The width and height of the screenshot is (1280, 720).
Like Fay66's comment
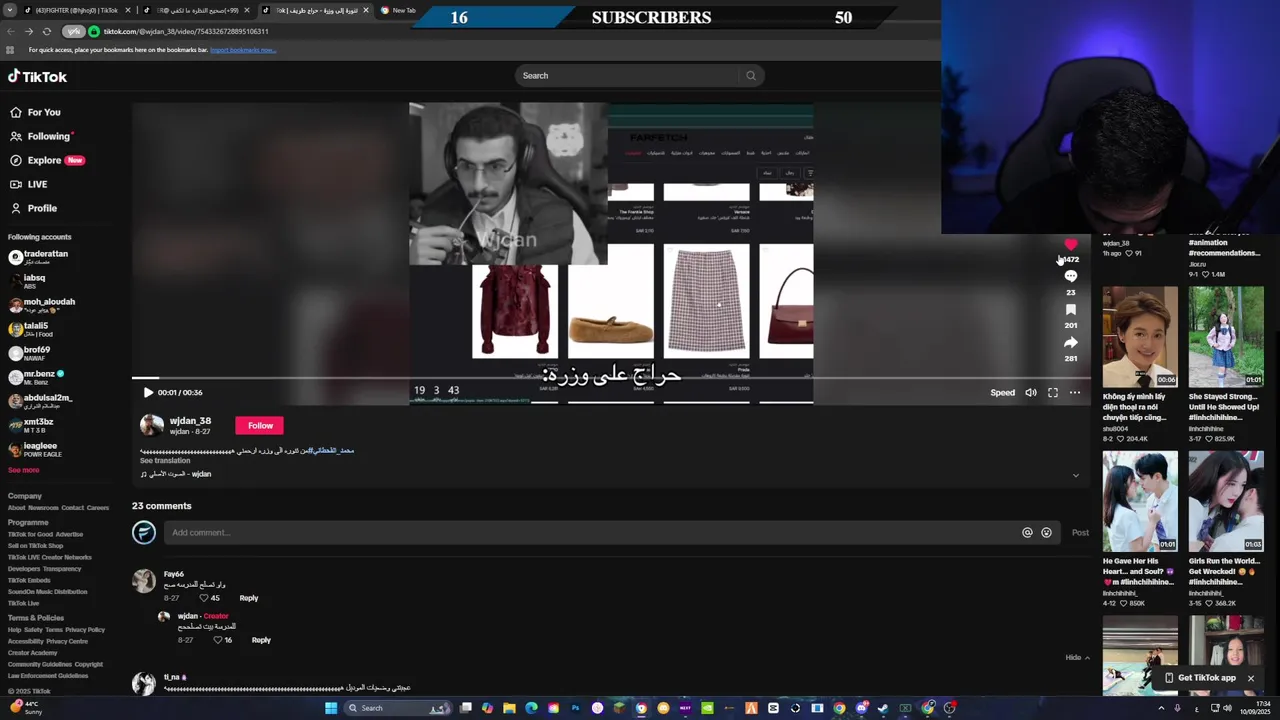[x=204, y=598]
